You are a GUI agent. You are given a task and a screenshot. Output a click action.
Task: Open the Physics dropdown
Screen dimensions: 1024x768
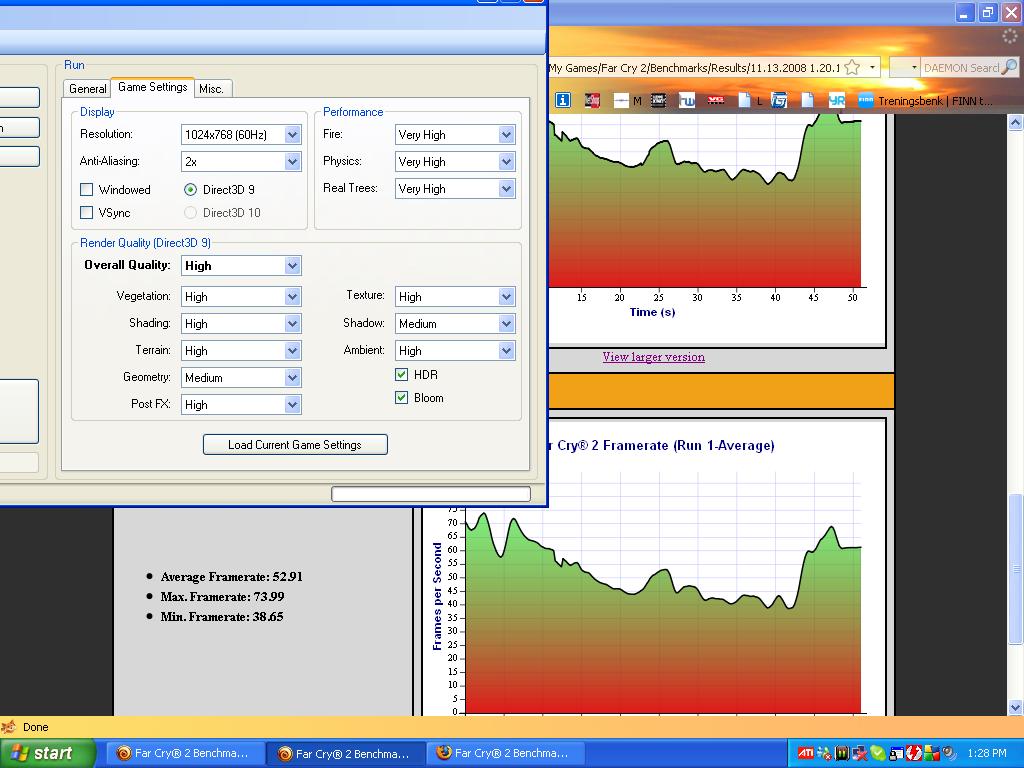pyautogui.click(x=455, y=161)
